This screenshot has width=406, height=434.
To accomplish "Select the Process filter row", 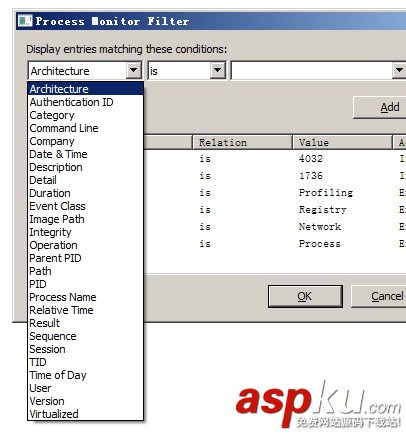I will click(x=275, y=244).
